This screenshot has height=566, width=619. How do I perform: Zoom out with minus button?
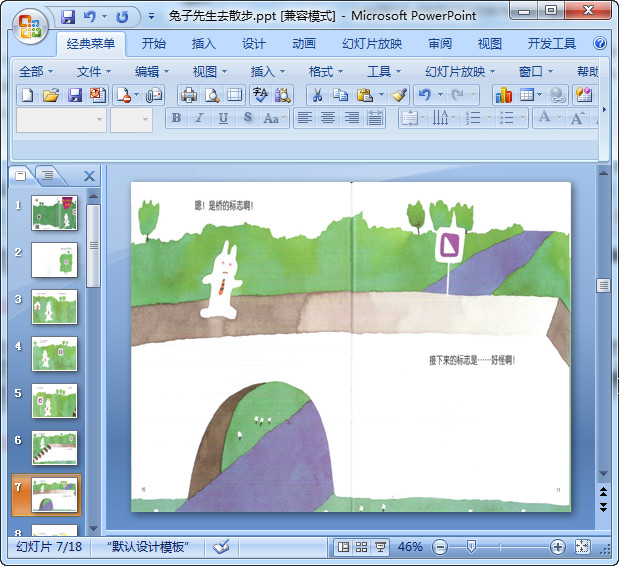440,547
